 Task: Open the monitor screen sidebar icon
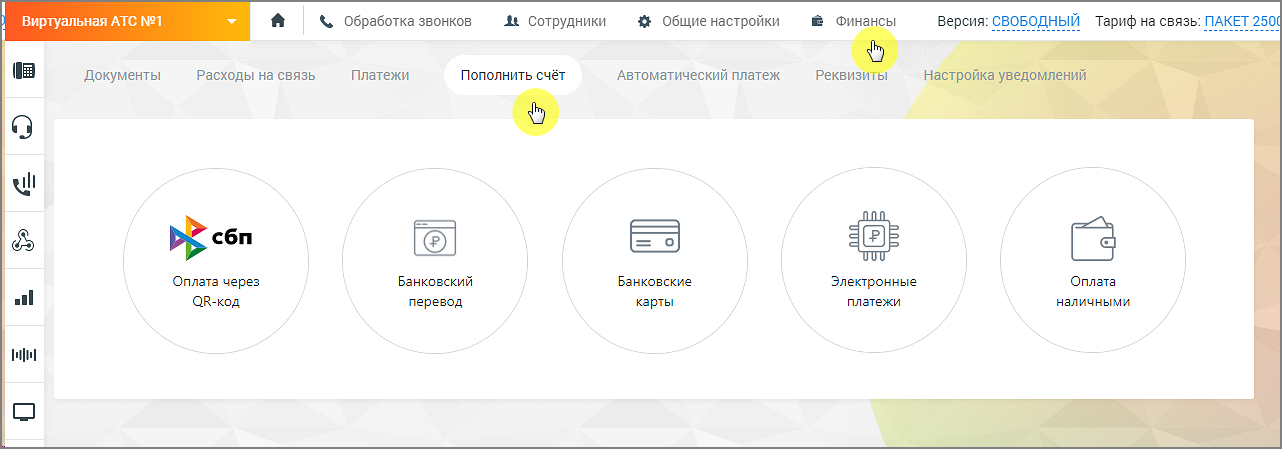[x=23, y=411]
